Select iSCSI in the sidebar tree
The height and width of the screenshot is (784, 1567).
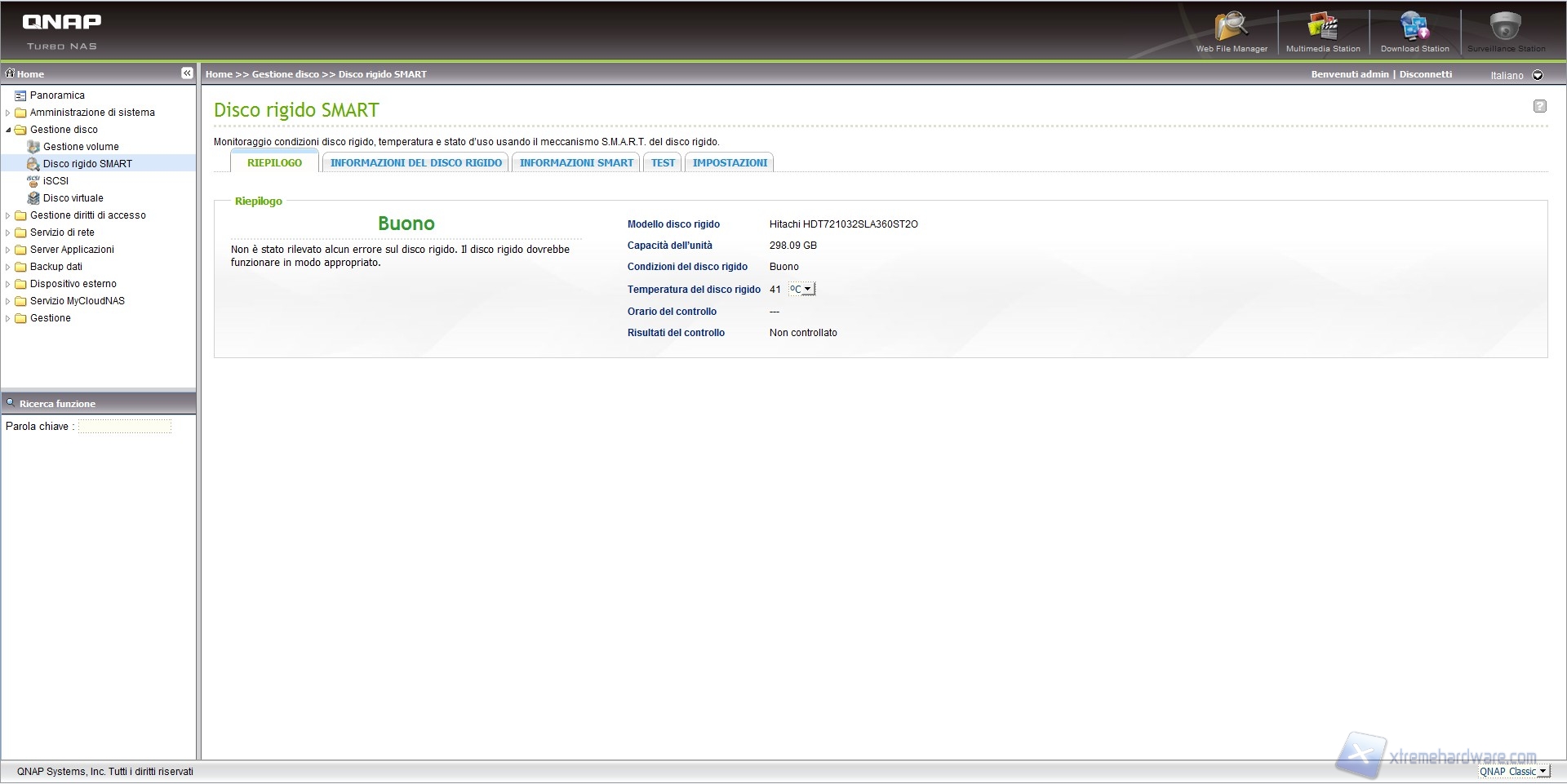[x=55, y=181]
